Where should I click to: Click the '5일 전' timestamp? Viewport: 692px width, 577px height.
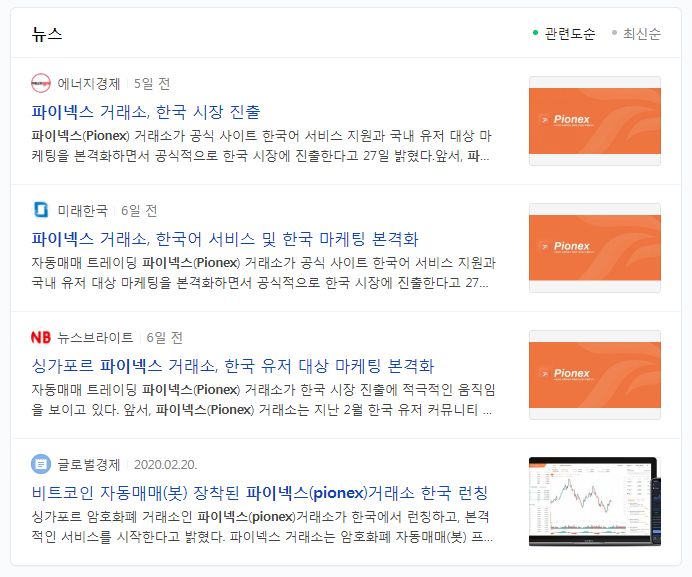(x=151, y=83)
